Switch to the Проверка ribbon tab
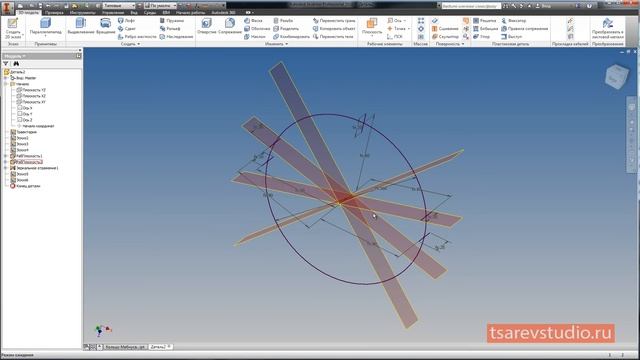640x360 pixels. [54, 13]
